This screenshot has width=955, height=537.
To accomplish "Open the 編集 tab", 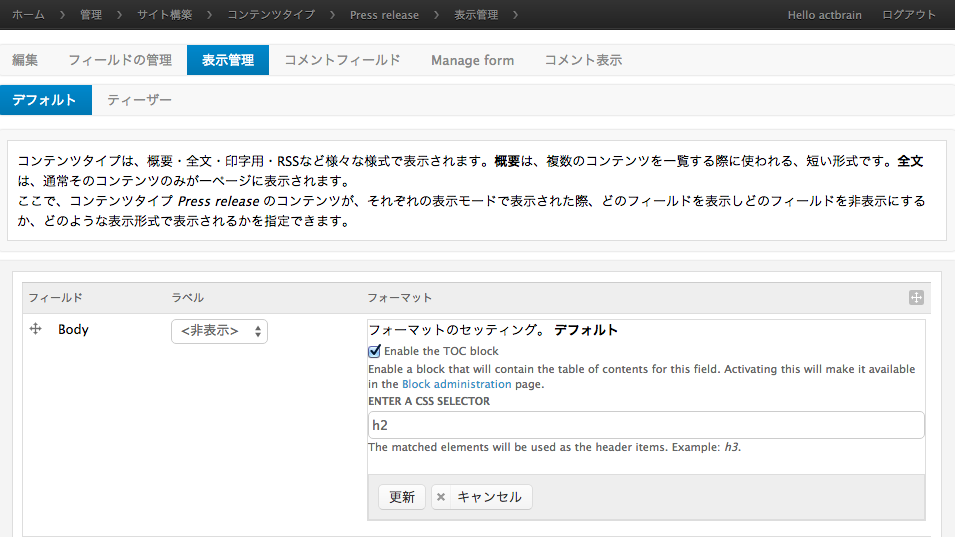I will point(25,60).
